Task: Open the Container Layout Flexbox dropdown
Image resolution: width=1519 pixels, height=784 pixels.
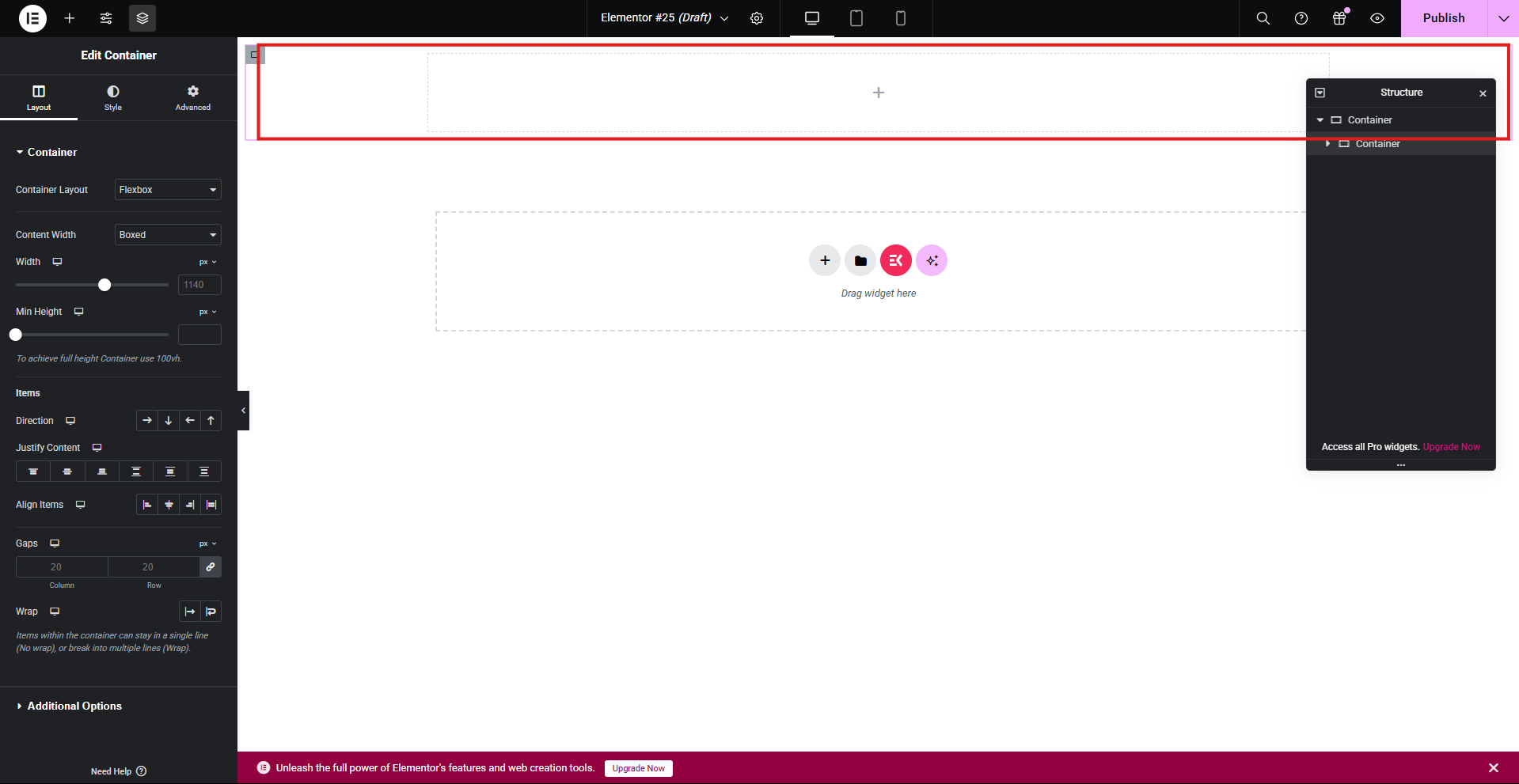Action: click(x=167, y=189)
